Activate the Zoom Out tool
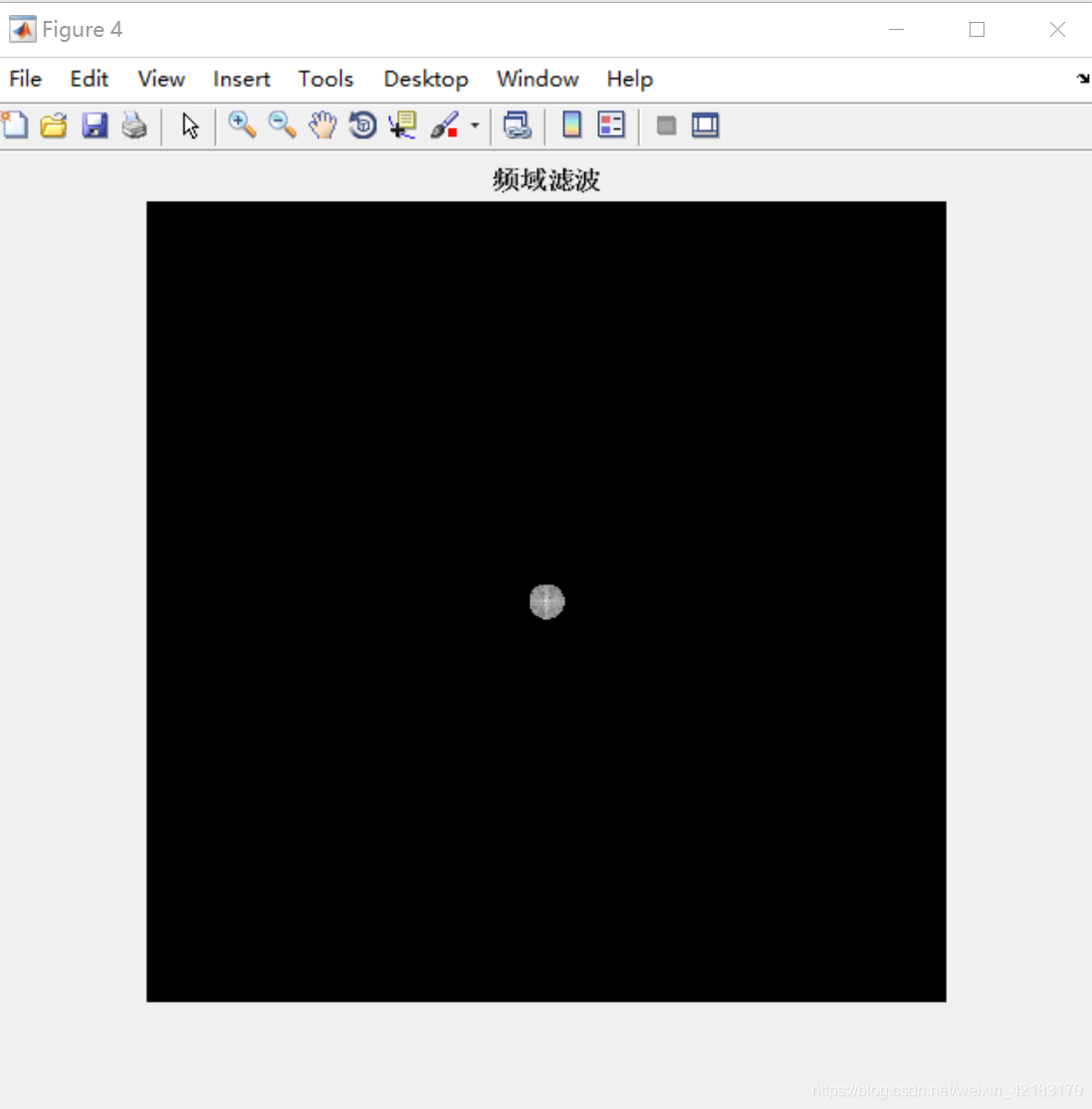The height and width of the screenshot is (1109, 1092). pos(282,125)
